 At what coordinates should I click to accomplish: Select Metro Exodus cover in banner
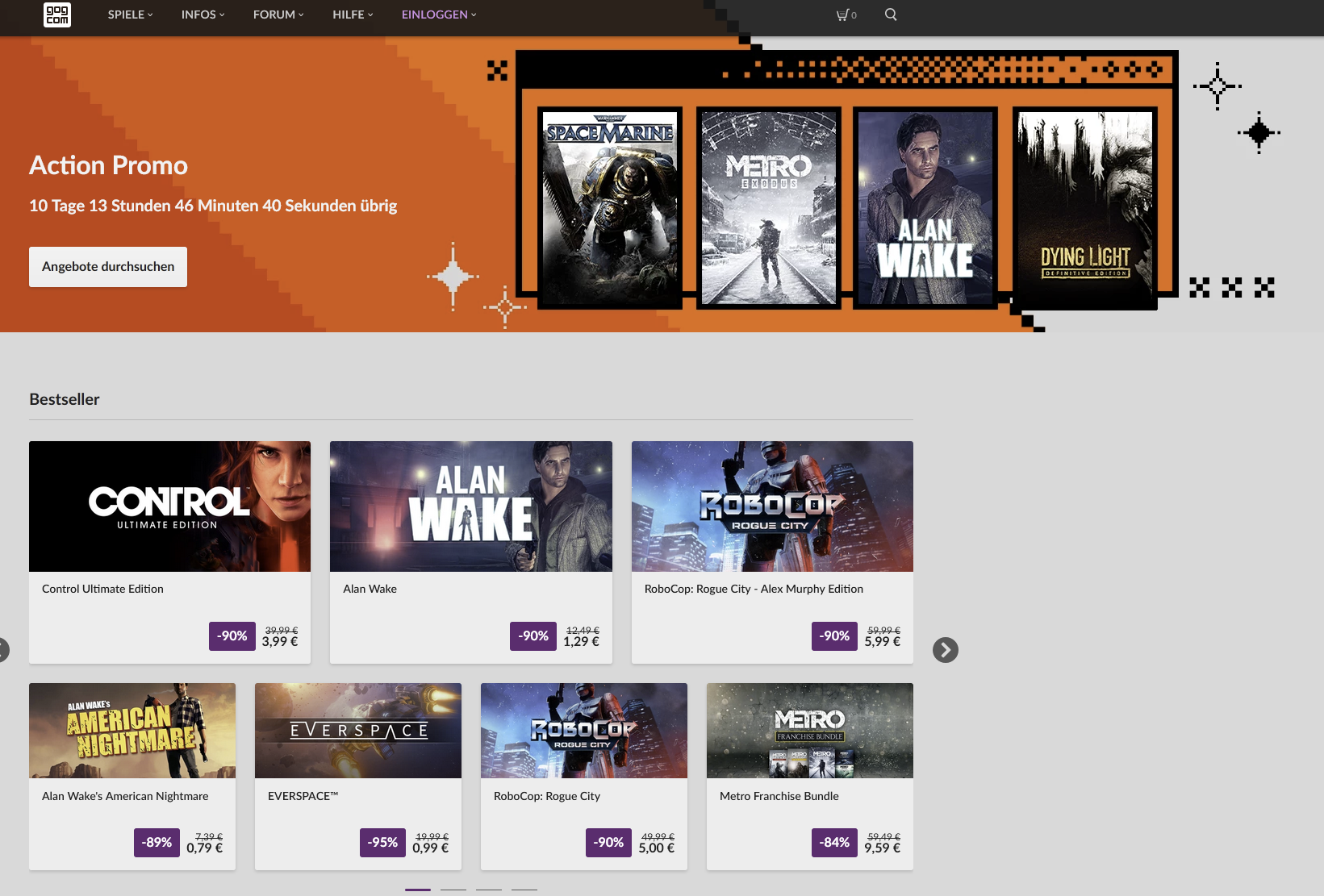769,208
